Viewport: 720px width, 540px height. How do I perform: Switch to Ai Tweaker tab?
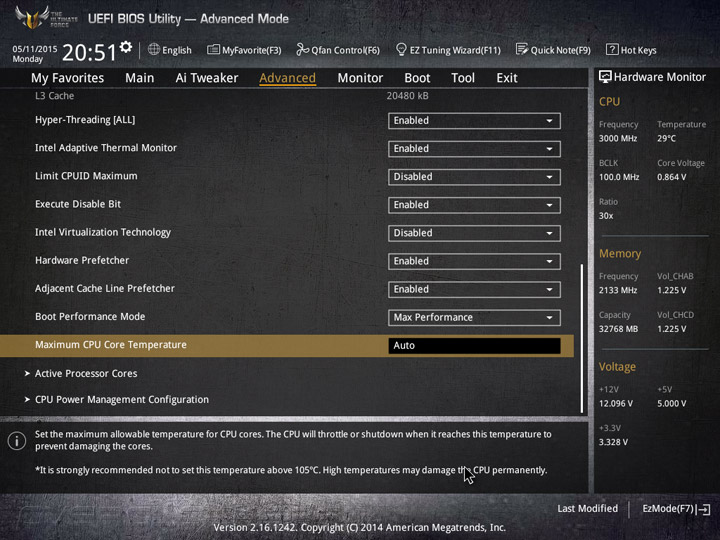point(207,78)
